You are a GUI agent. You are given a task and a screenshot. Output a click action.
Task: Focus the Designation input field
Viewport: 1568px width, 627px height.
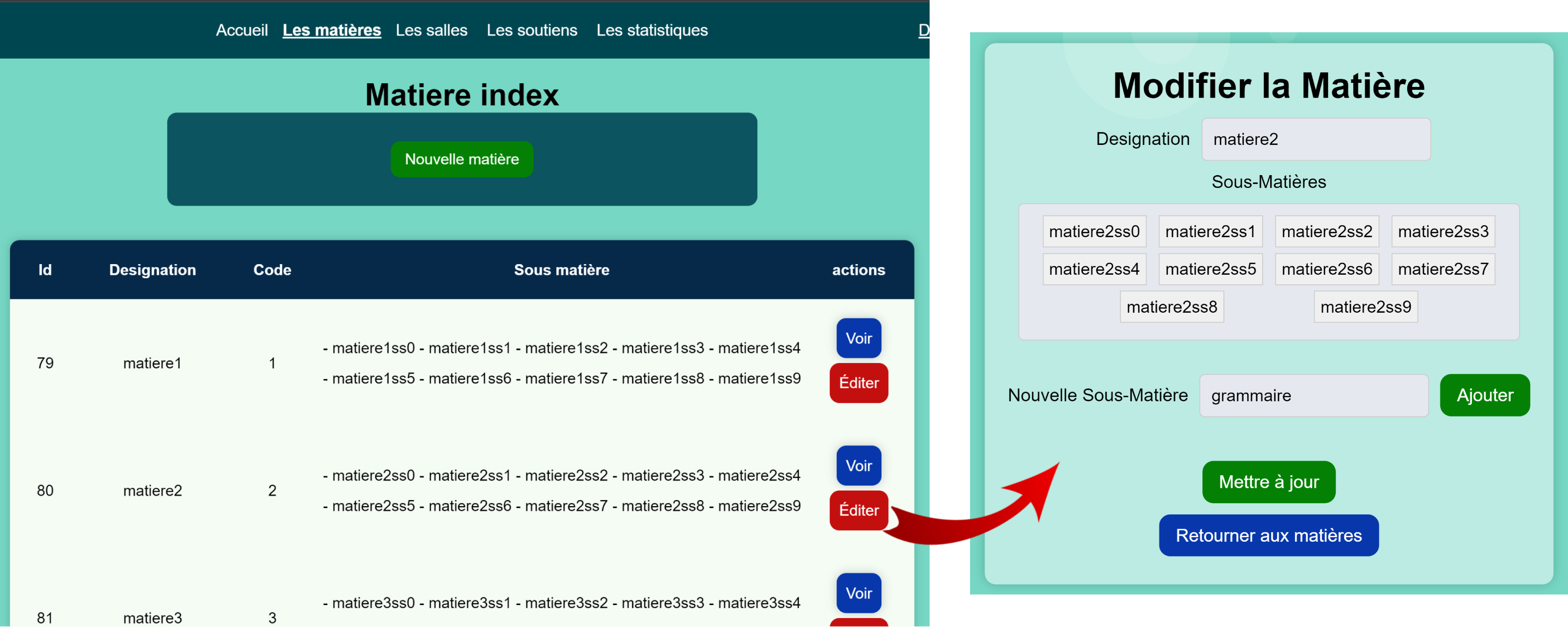tap(1316, 139)
